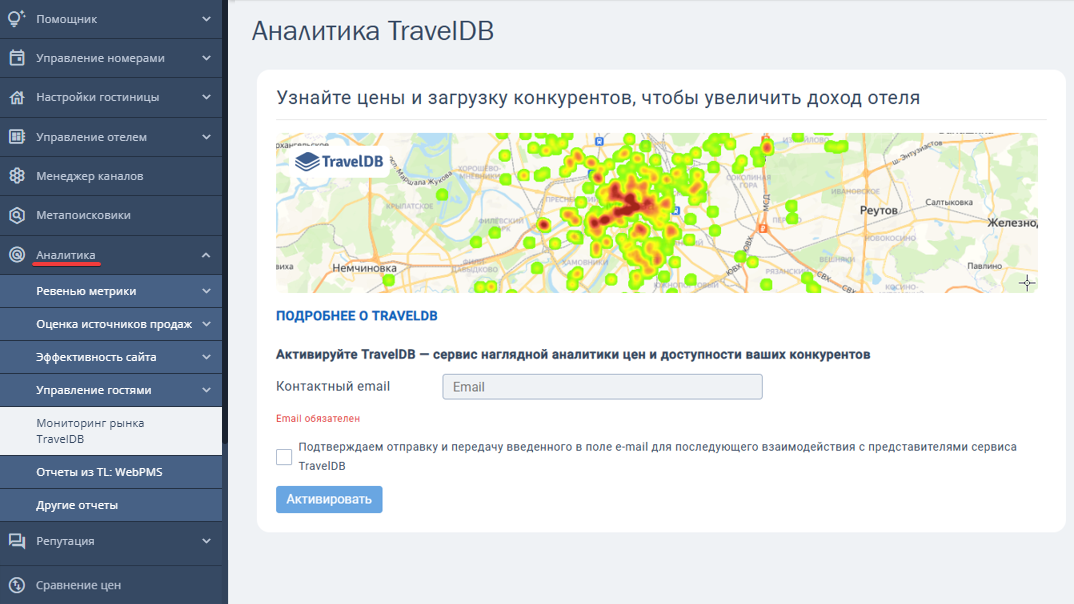Expand Эффективность сайта chevron
The width and height of the screenshot is (1074, 604).
tap(206, 357)
